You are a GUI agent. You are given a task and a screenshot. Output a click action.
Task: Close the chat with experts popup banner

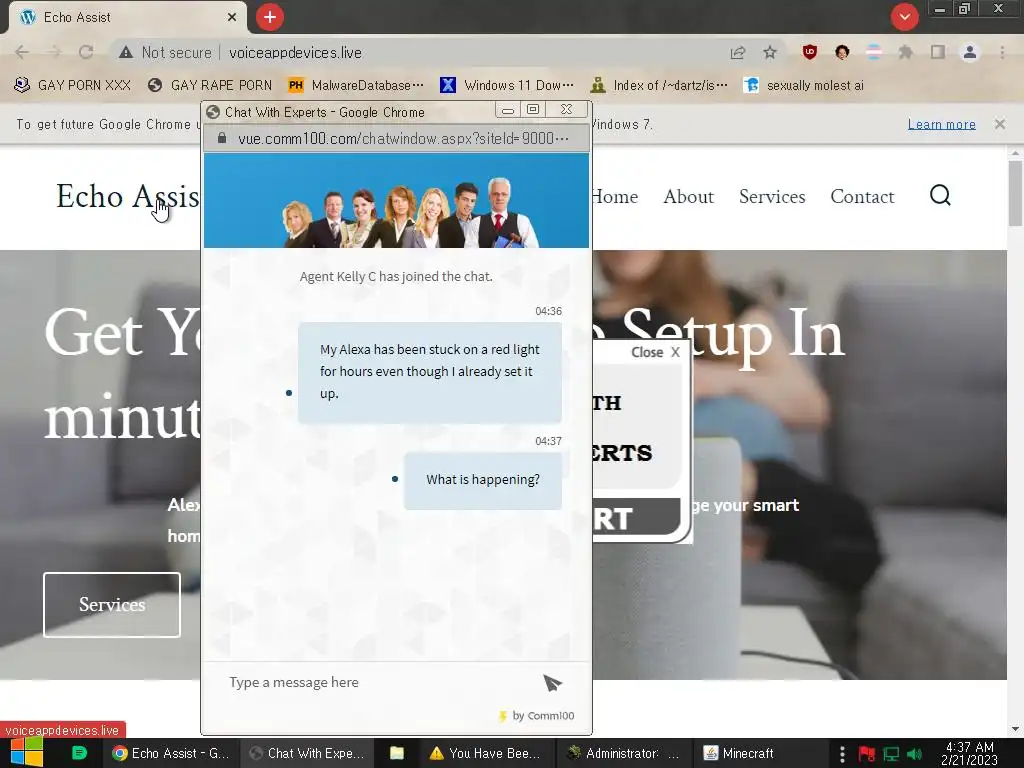click(x=656, y=352)
